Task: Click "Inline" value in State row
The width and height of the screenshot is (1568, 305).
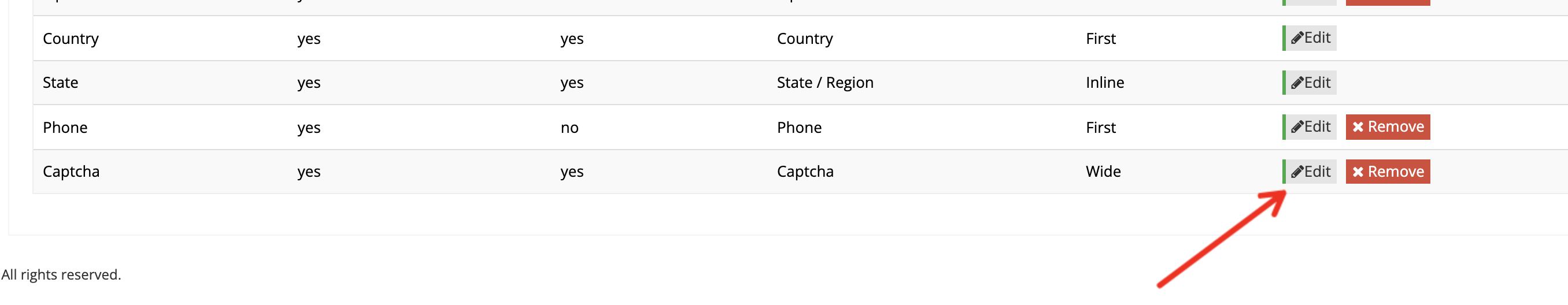Action: pyautogui.click(x=1105, y=83)
